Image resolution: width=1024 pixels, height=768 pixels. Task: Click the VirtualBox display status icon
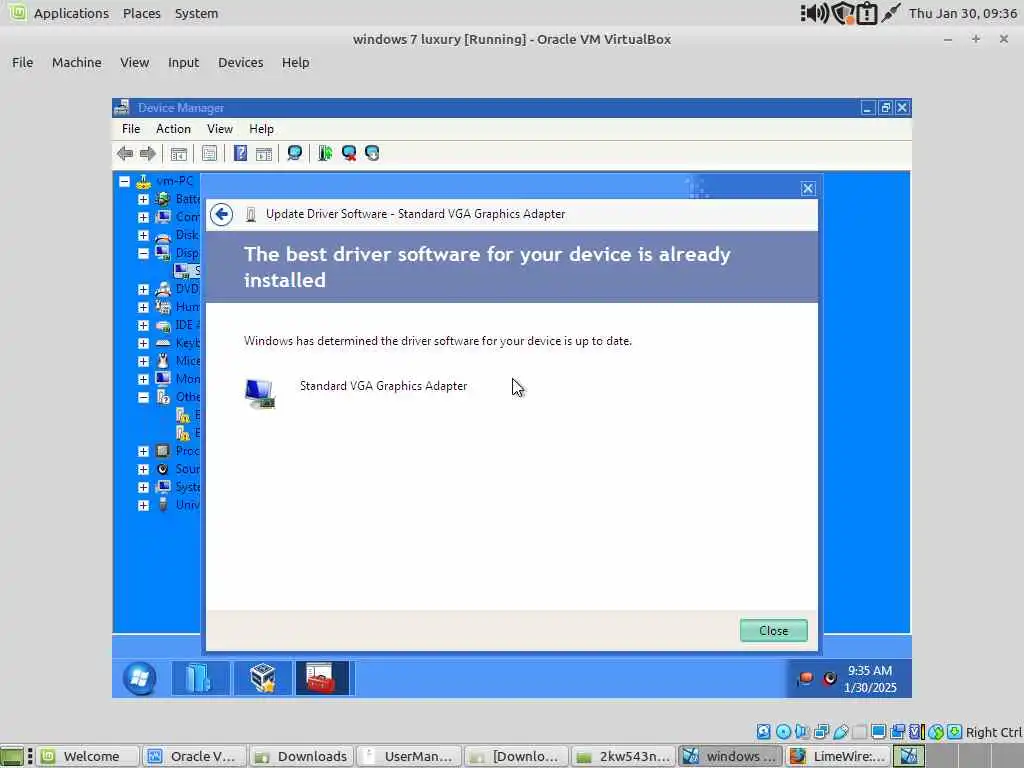878,731
